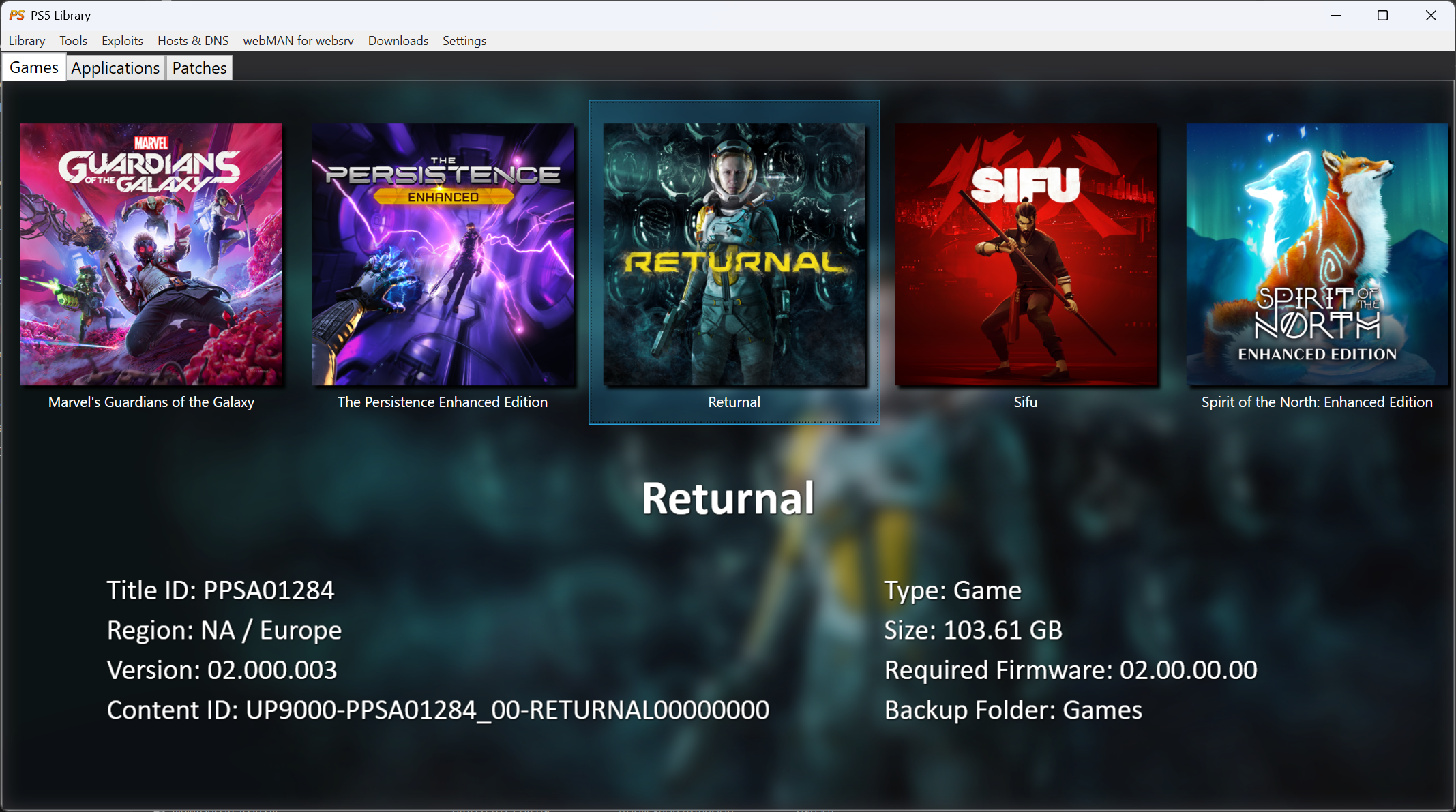Open the webMAN for websrv menu
This screenshot has height=812, width=1456.
[x=298, y=41]
